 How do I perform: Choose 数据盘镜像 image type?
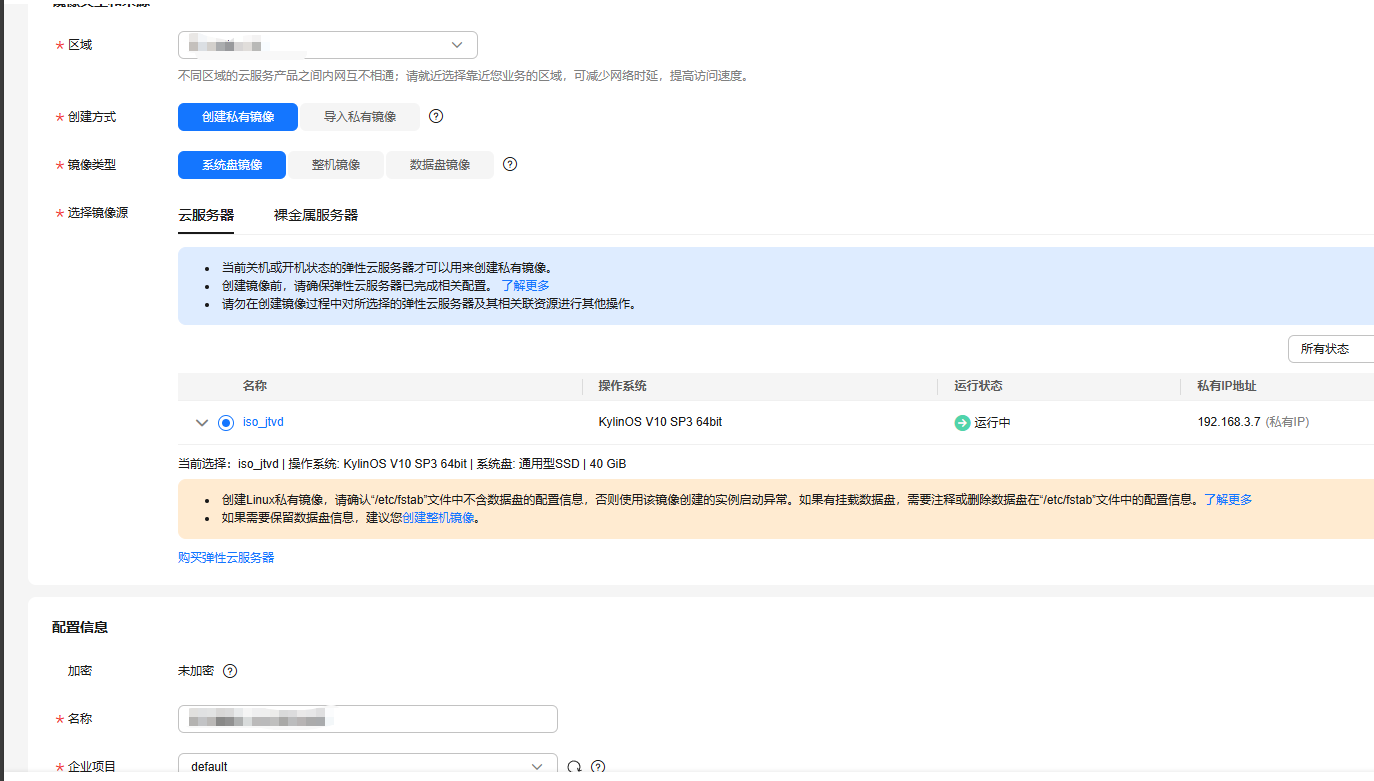[440, 165]
